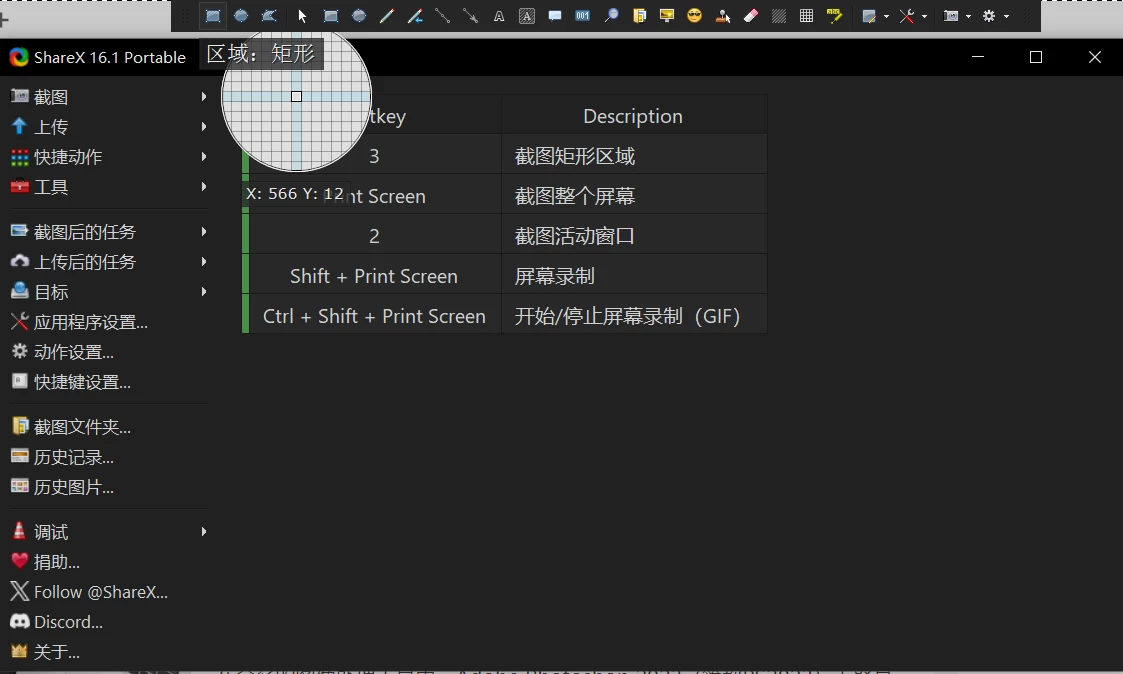The width and height of the screenshot is (1123, 674).
Task: Maximize the ShareX window
Action: click(x=1036, y=57)
